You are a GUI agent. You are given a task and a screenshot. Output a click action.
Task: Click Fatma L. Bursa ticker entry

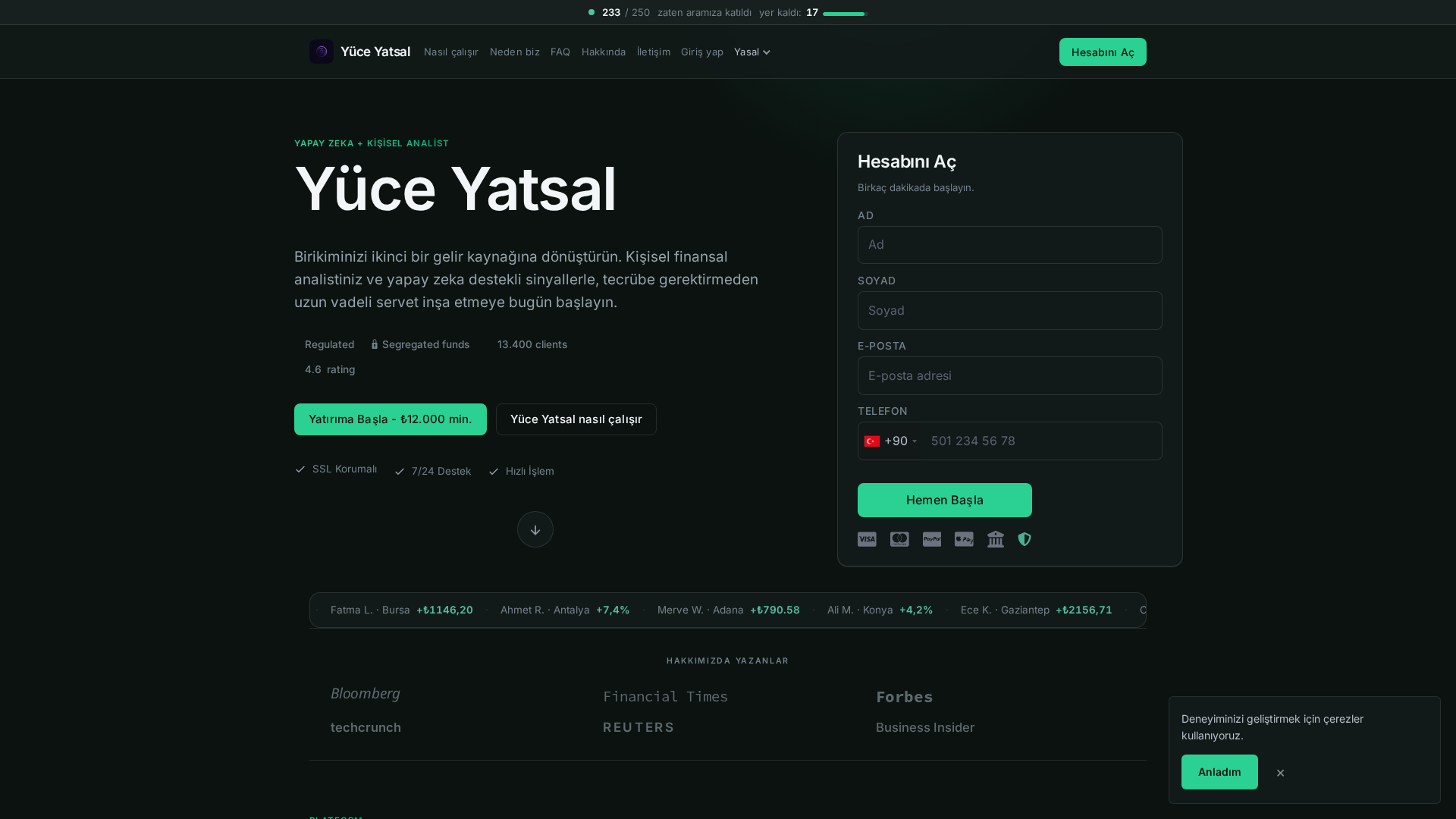(x=402, y=610)
